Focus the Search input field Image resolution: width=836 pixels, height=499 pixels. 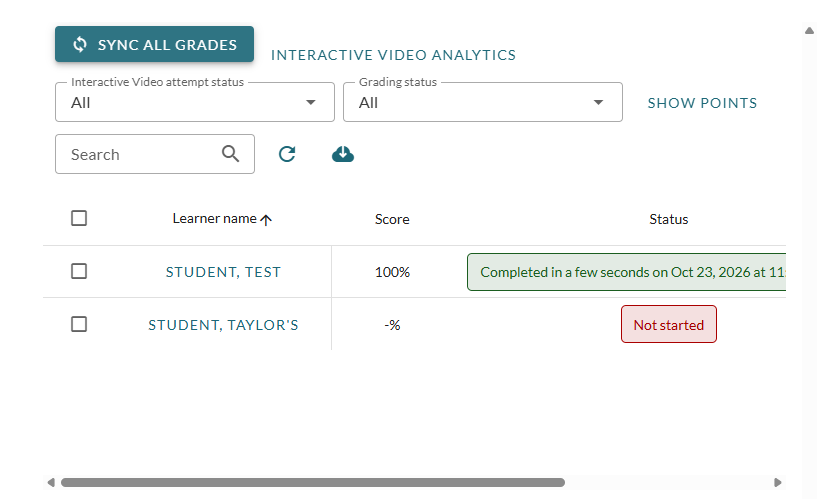coord(155,154)
